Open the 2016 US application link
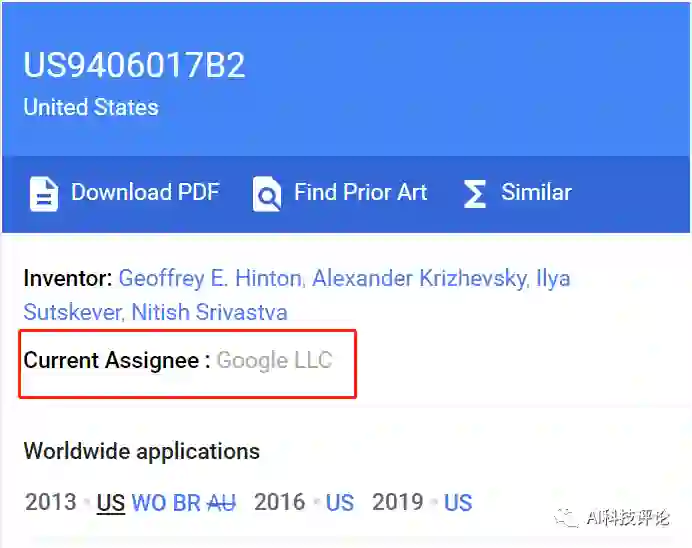This screenshot has width=692, height=548. (340, 502)
